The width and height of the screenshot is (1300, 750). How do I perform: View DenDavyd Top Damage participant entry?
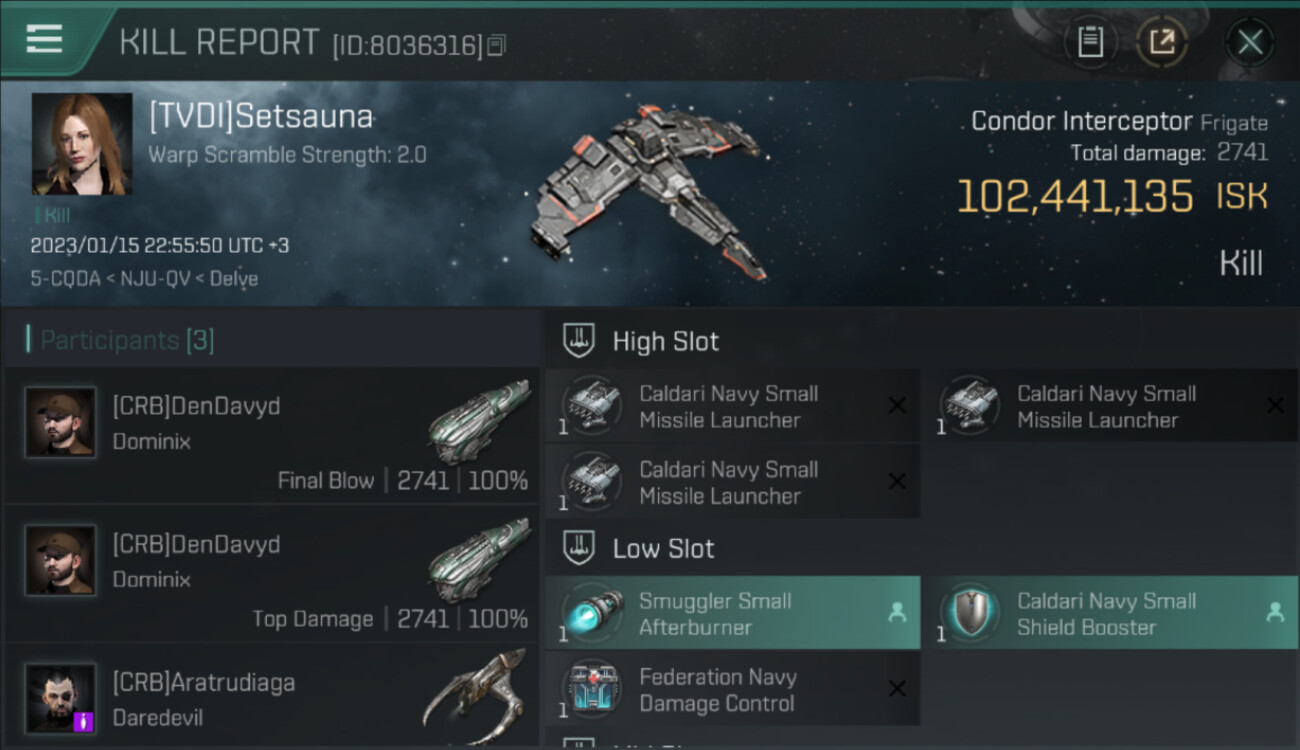point(271,573)
